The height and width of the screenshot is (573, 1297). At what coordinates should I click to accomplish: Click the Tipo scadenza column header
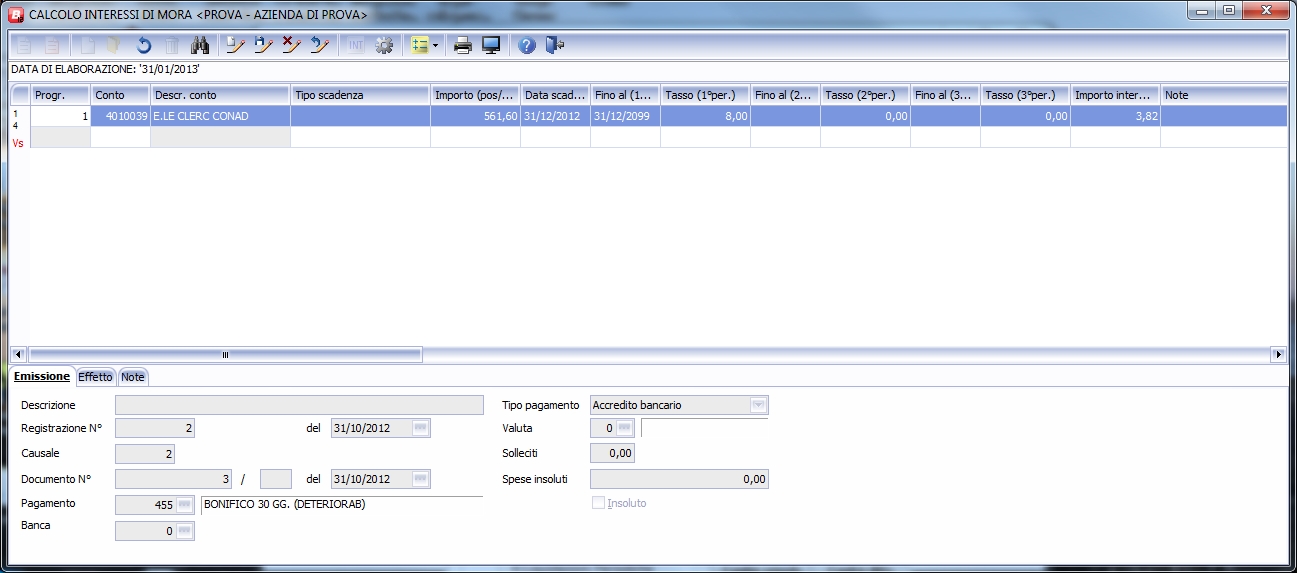click(x=360, y=95)
